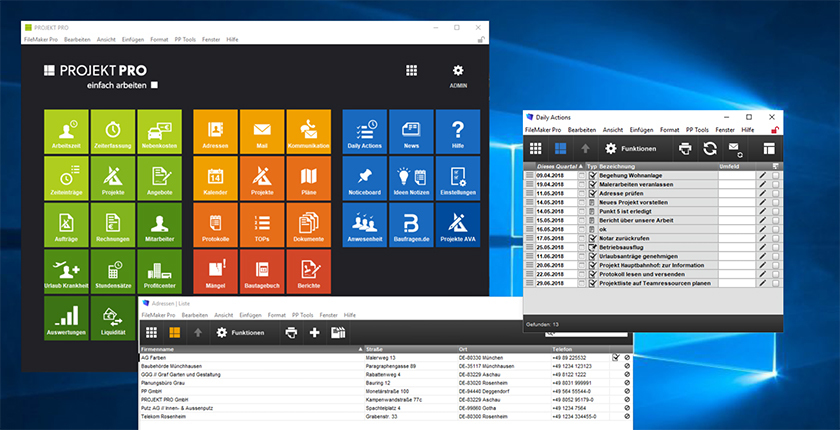Open the Zeiterfassung tile
The height and width of the screenshot is (430, 840).
pos(113,132)
